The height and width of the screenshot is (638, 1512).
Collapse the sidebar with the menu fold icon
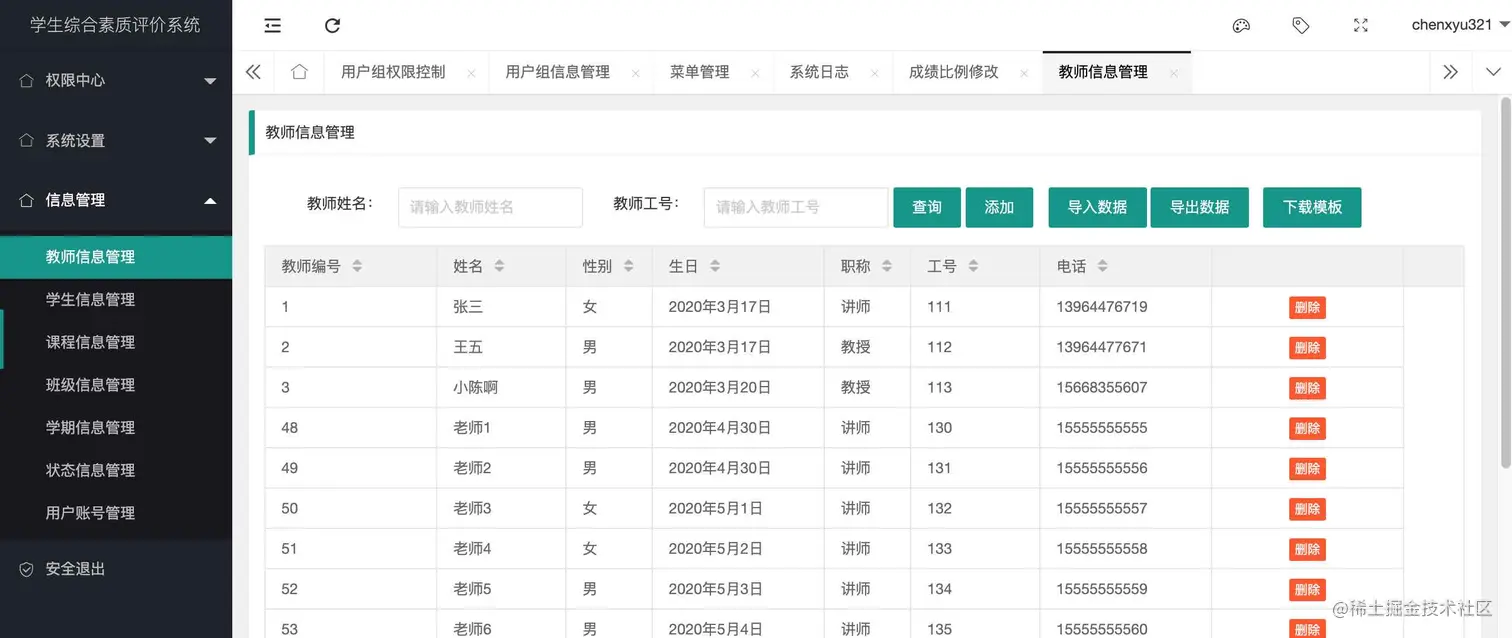coord(272,26)
